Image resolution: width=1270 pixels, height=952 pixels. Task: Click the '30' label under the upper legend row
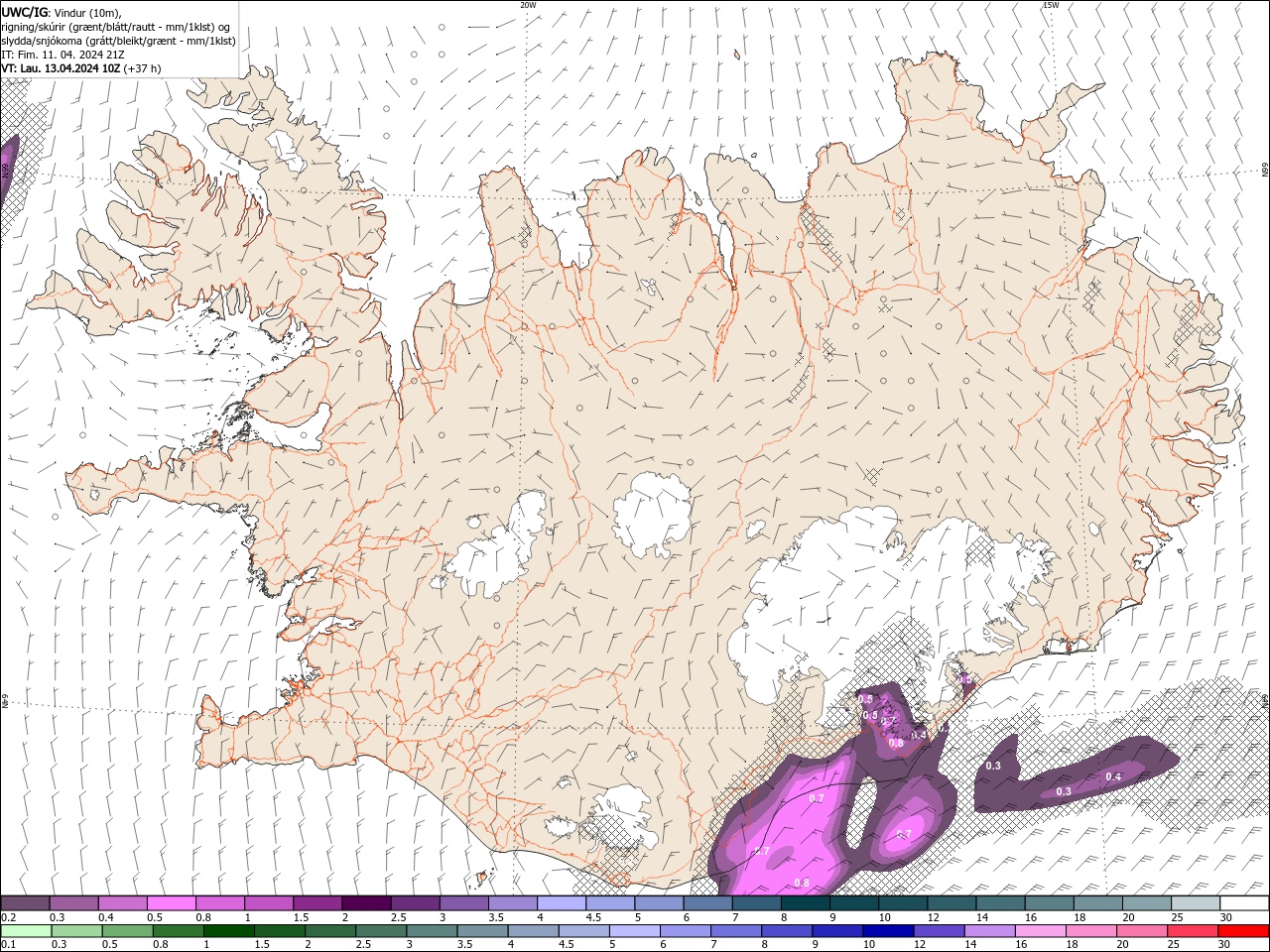[x=1225, y=917]
